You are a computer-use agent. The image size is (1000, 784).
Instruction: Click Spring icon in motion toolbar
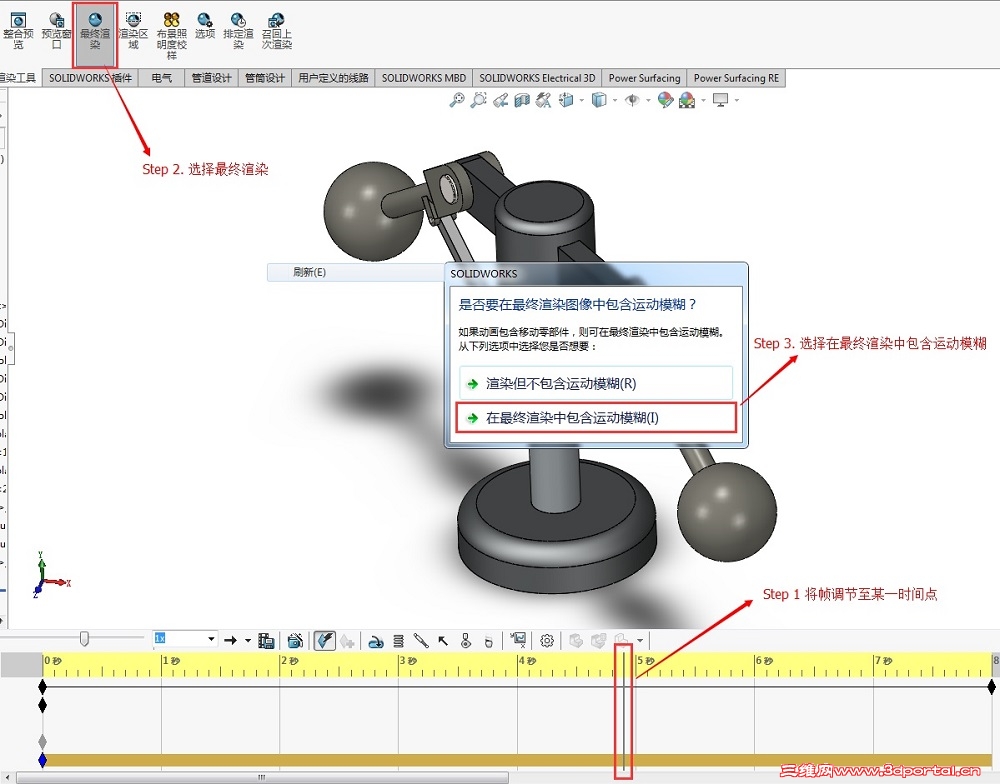click(399, 640)
